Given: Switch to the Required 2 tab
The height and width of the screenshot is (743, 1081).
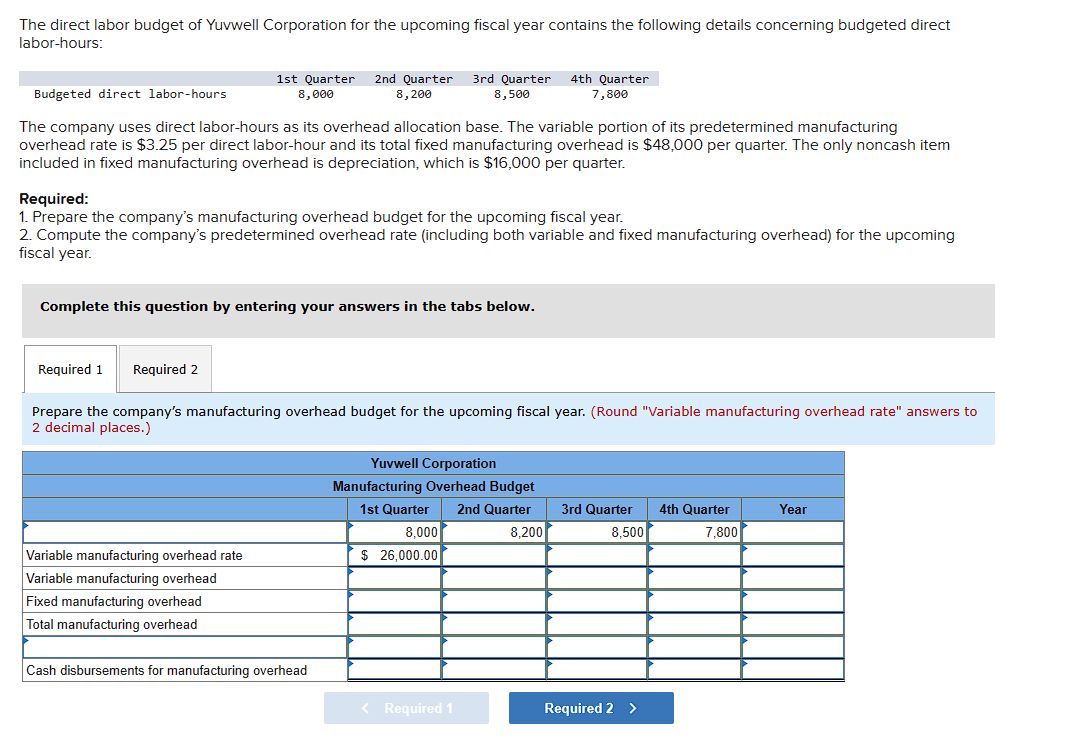Looking at the screenshot, I should (164, 369).
